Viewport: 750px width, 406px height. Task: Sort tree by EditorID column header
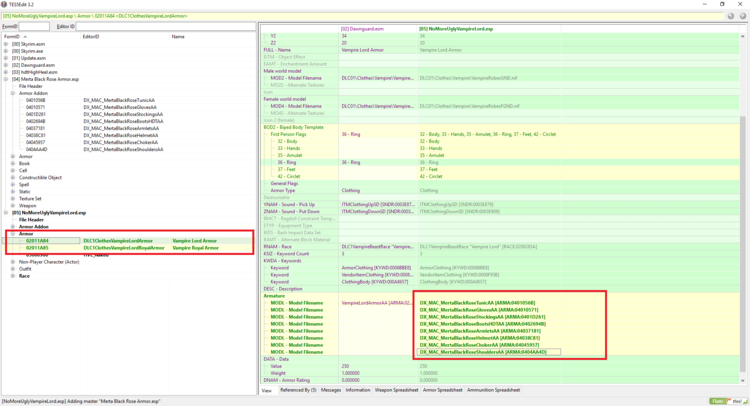click(x=125, y=36)
